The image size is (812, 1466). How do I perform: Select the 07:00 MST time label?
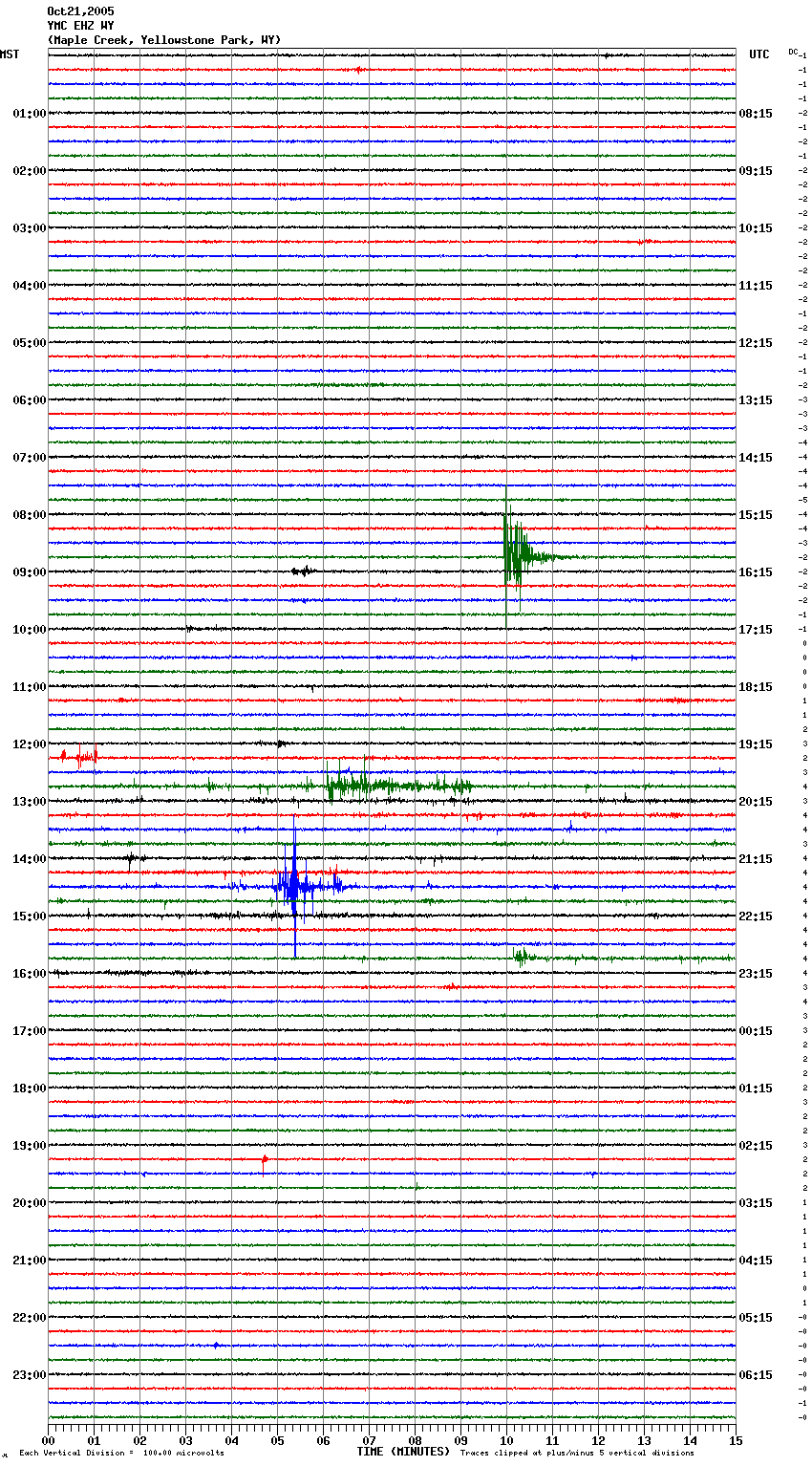click(x=29, y=458)
